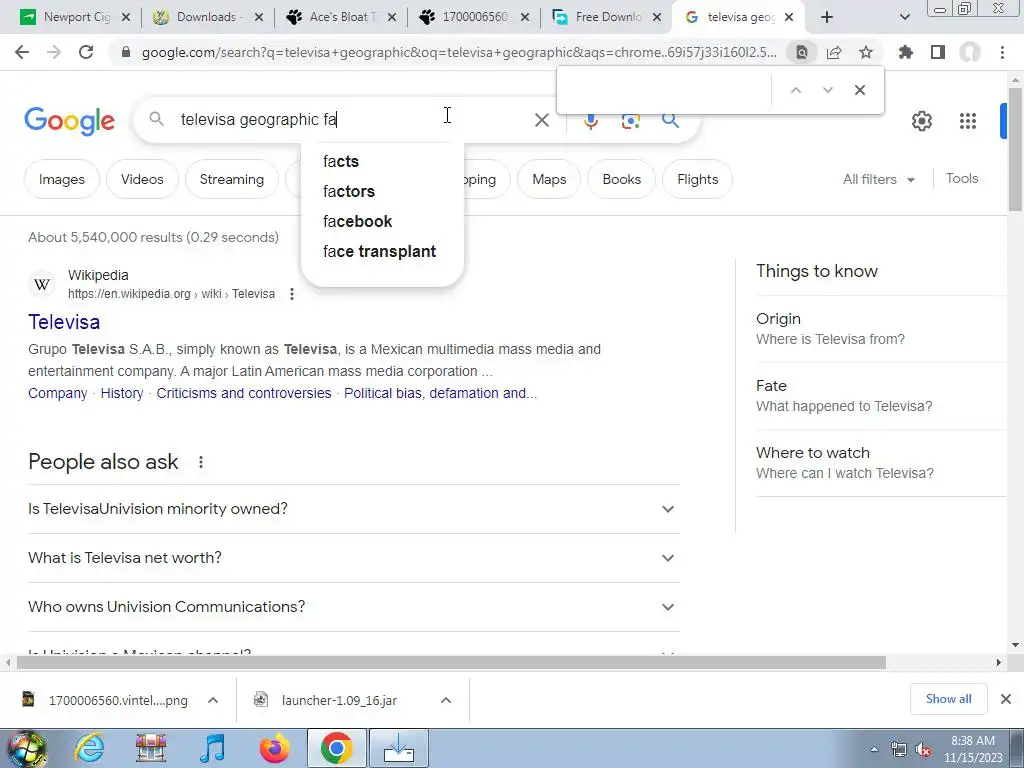Open a new browser tab

[827, 17]
